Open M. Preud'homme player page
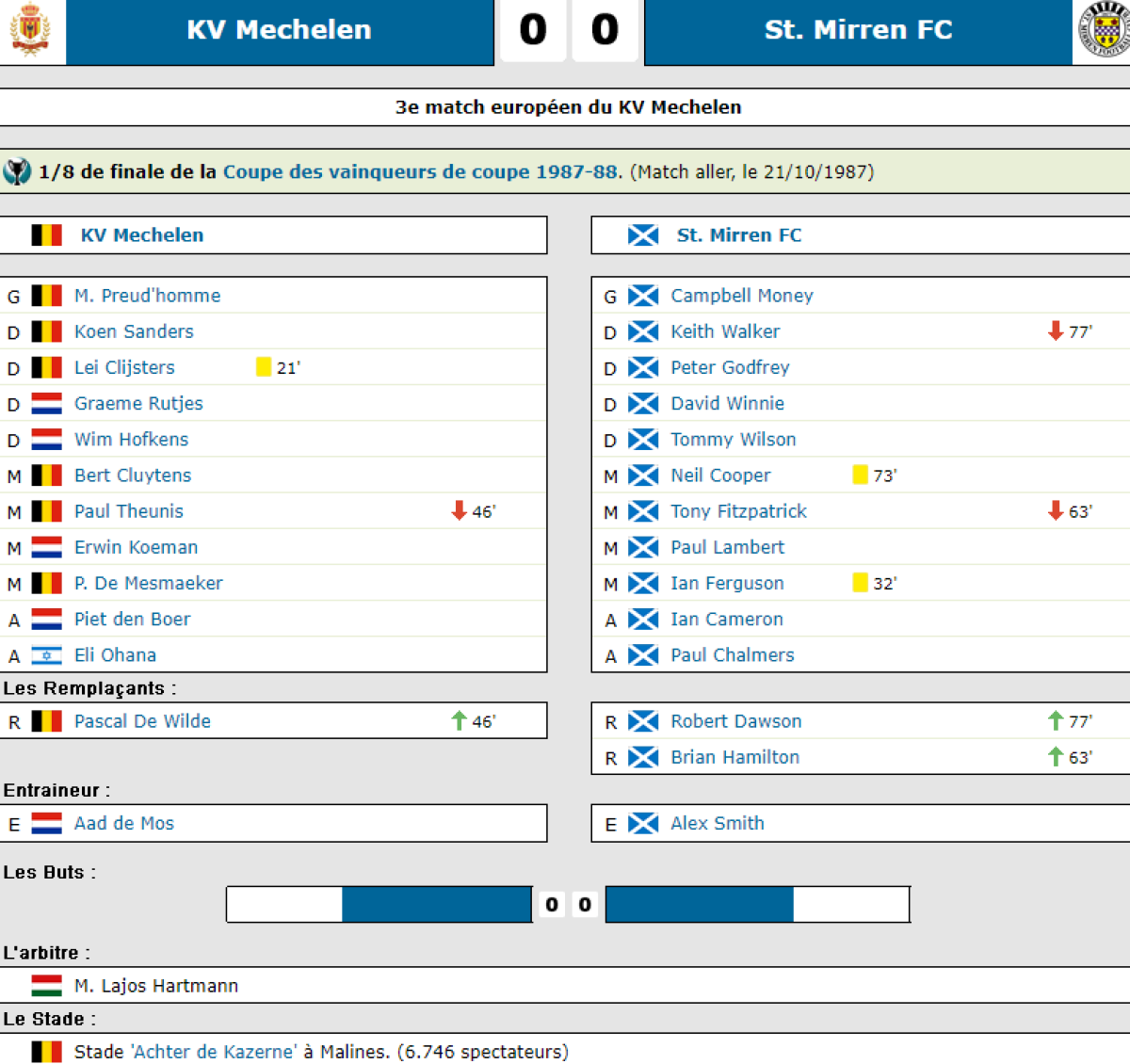The height and width of the screenshot is (1064, 1130). [x=147, y=296]
